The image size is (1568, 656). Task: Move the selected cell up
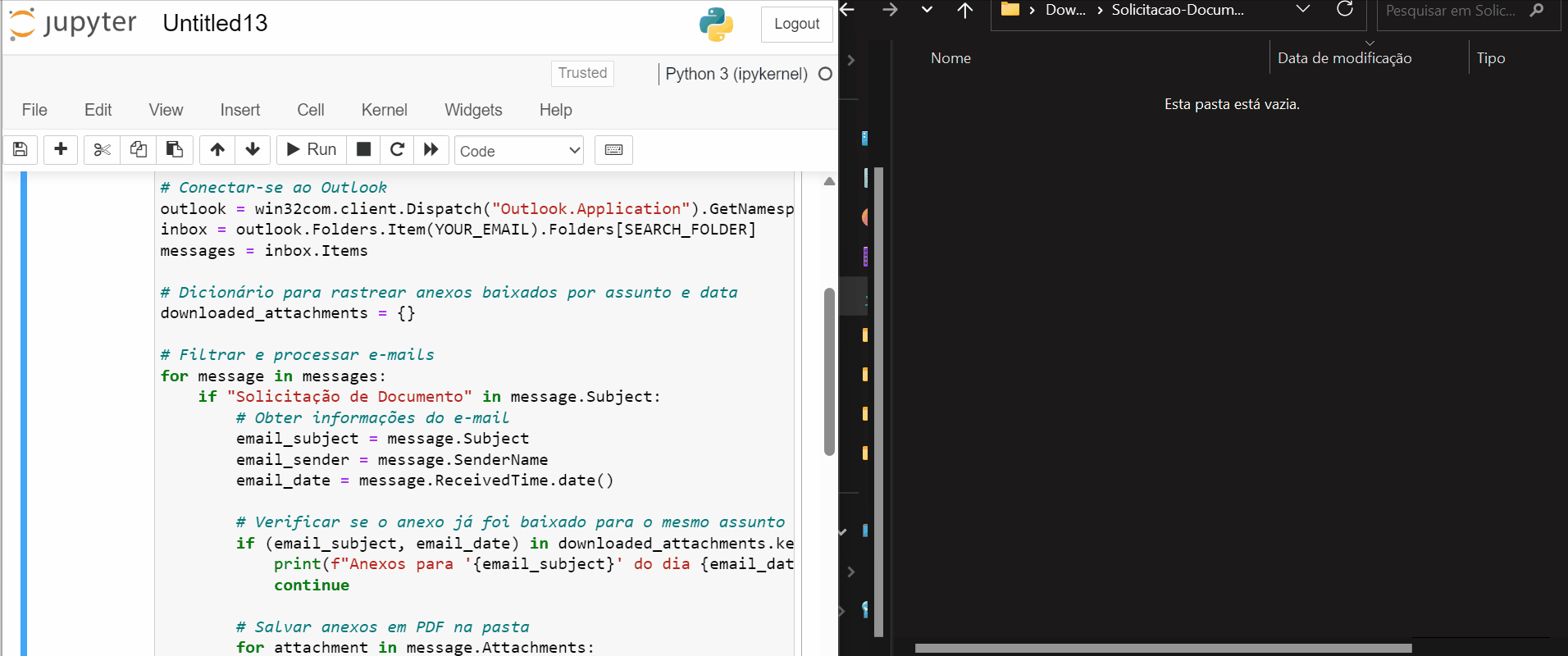[x=217, y=149]
